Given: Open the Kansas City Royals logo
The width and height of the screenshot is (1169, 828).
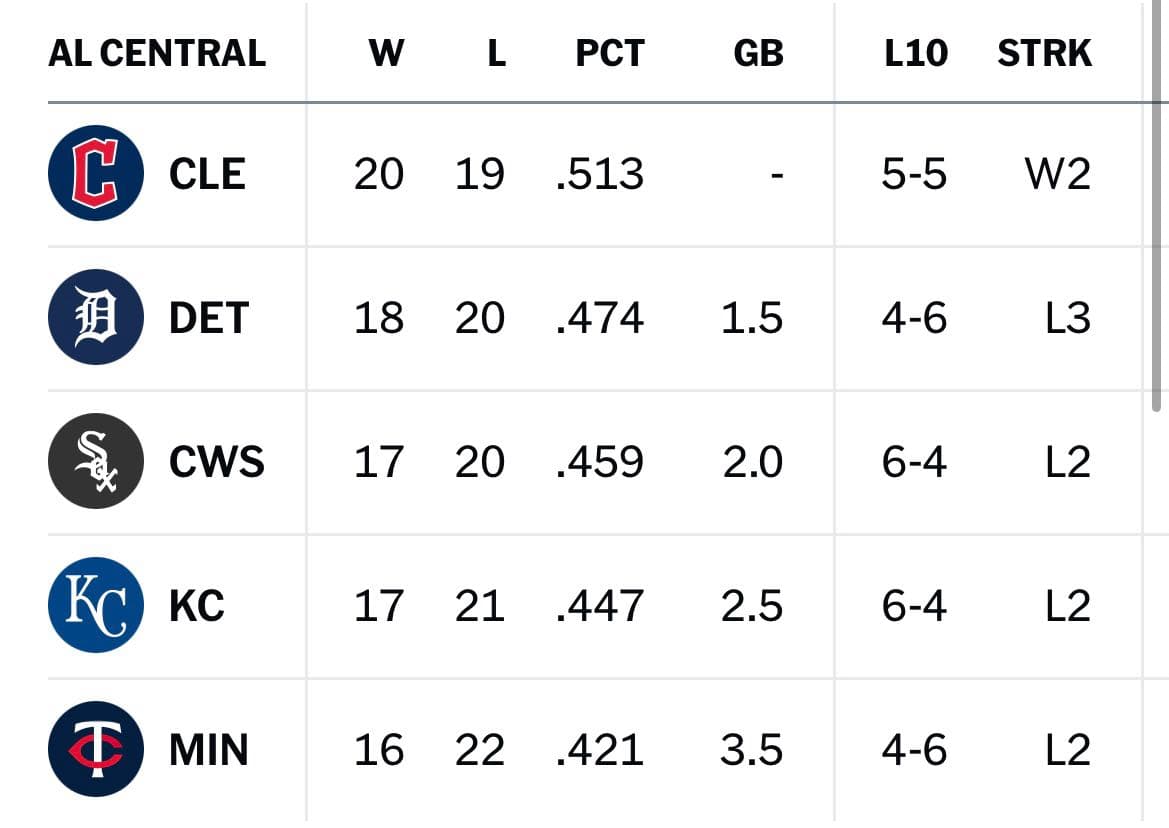Looking at the screenshot, I should pos(95,604).
